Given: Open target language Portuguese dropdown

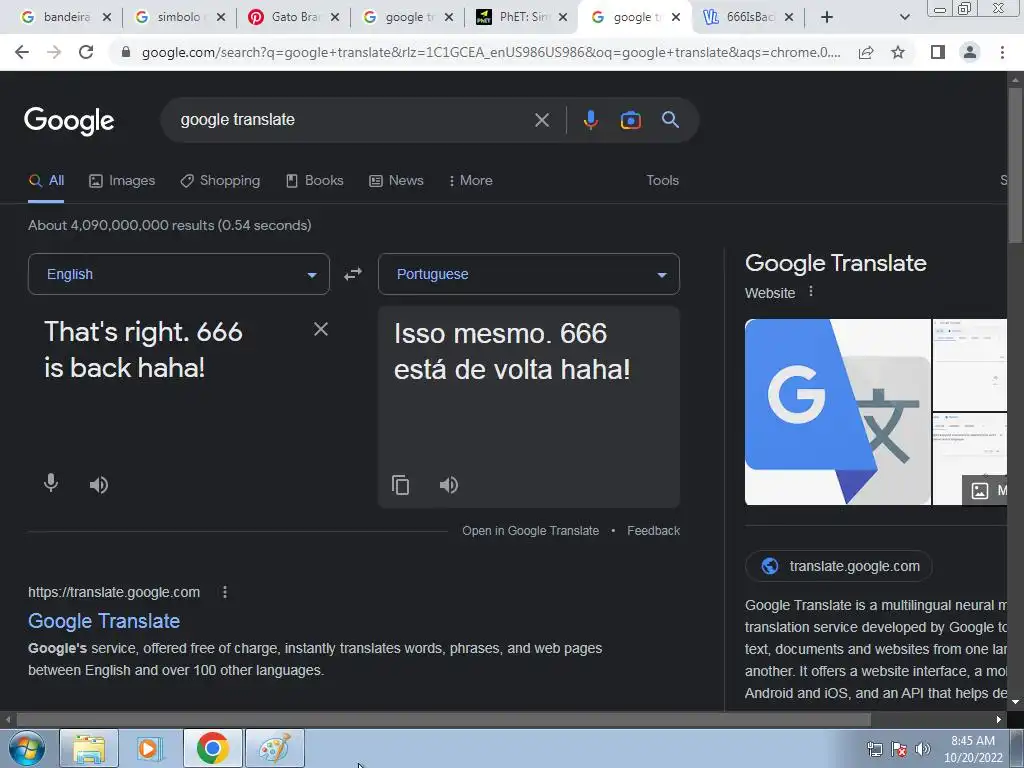Looking at the screenshot, I should click(529, 274).
